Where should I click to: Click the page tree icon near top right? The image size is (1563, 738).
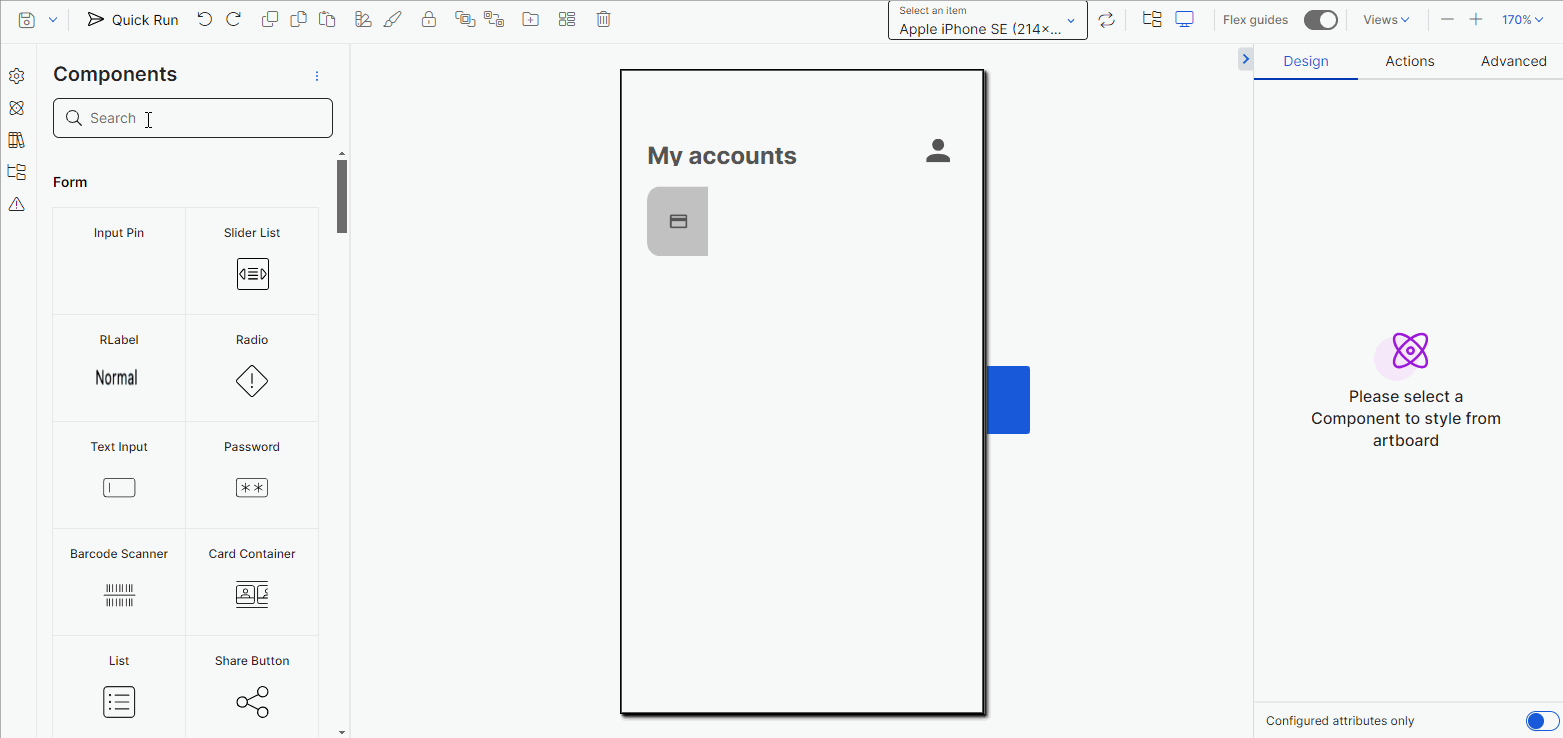(x=1151, y=18)
